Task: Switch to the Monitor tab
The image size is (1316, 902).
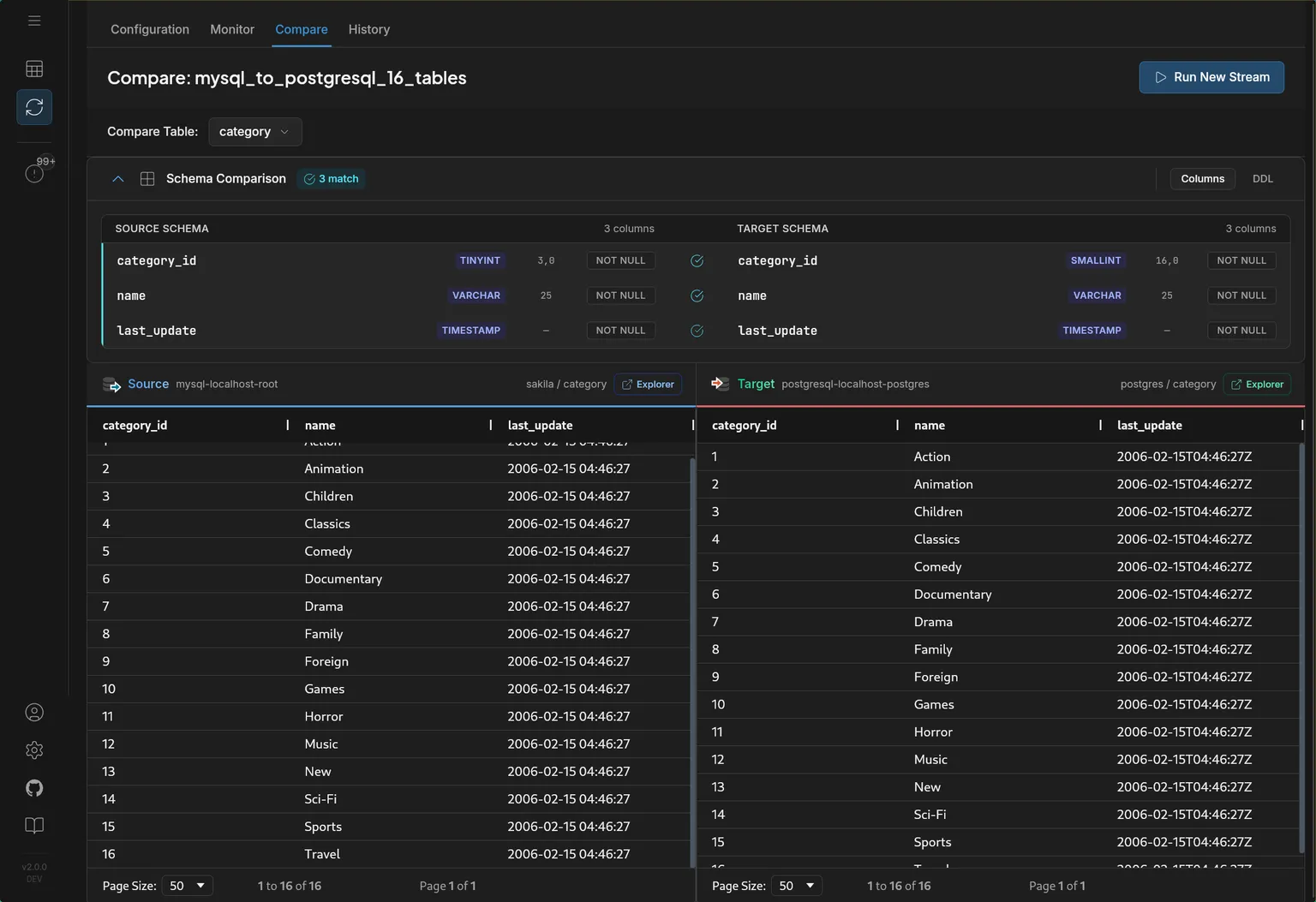Action: (232, 29)
